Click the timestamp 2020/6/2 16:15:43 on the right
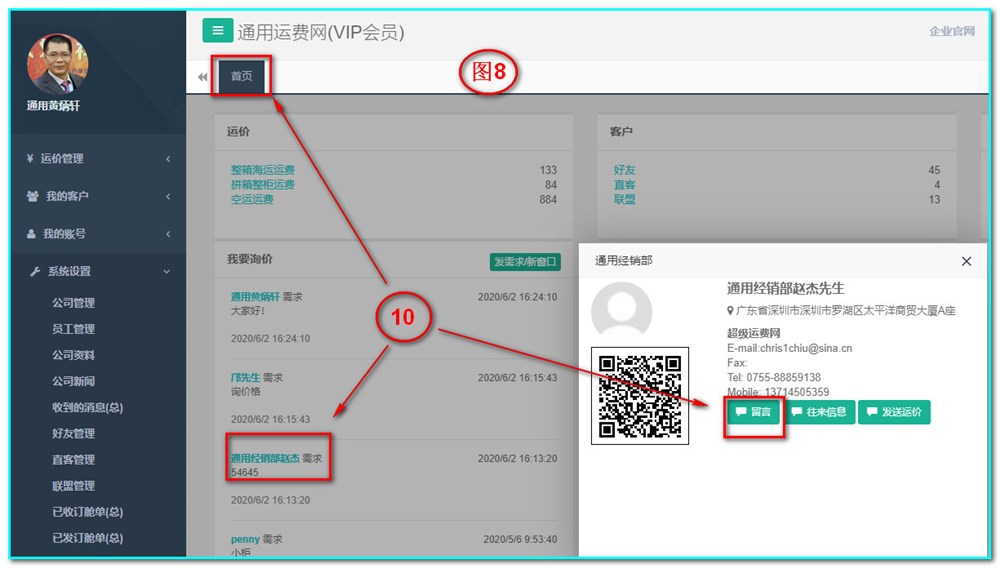Viewport: 1000px width, 568px height. (x=517, y=377)
